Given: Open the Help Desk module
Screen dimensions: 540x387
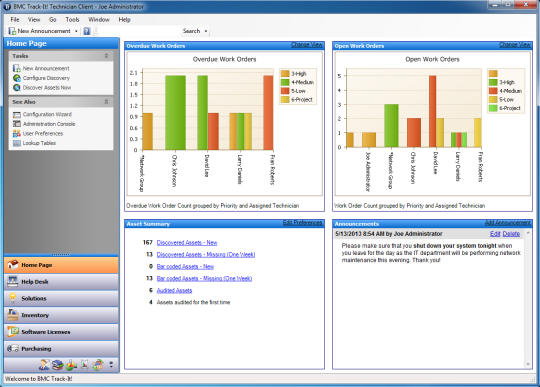Looking at the screenshot, I should (61, 282).
